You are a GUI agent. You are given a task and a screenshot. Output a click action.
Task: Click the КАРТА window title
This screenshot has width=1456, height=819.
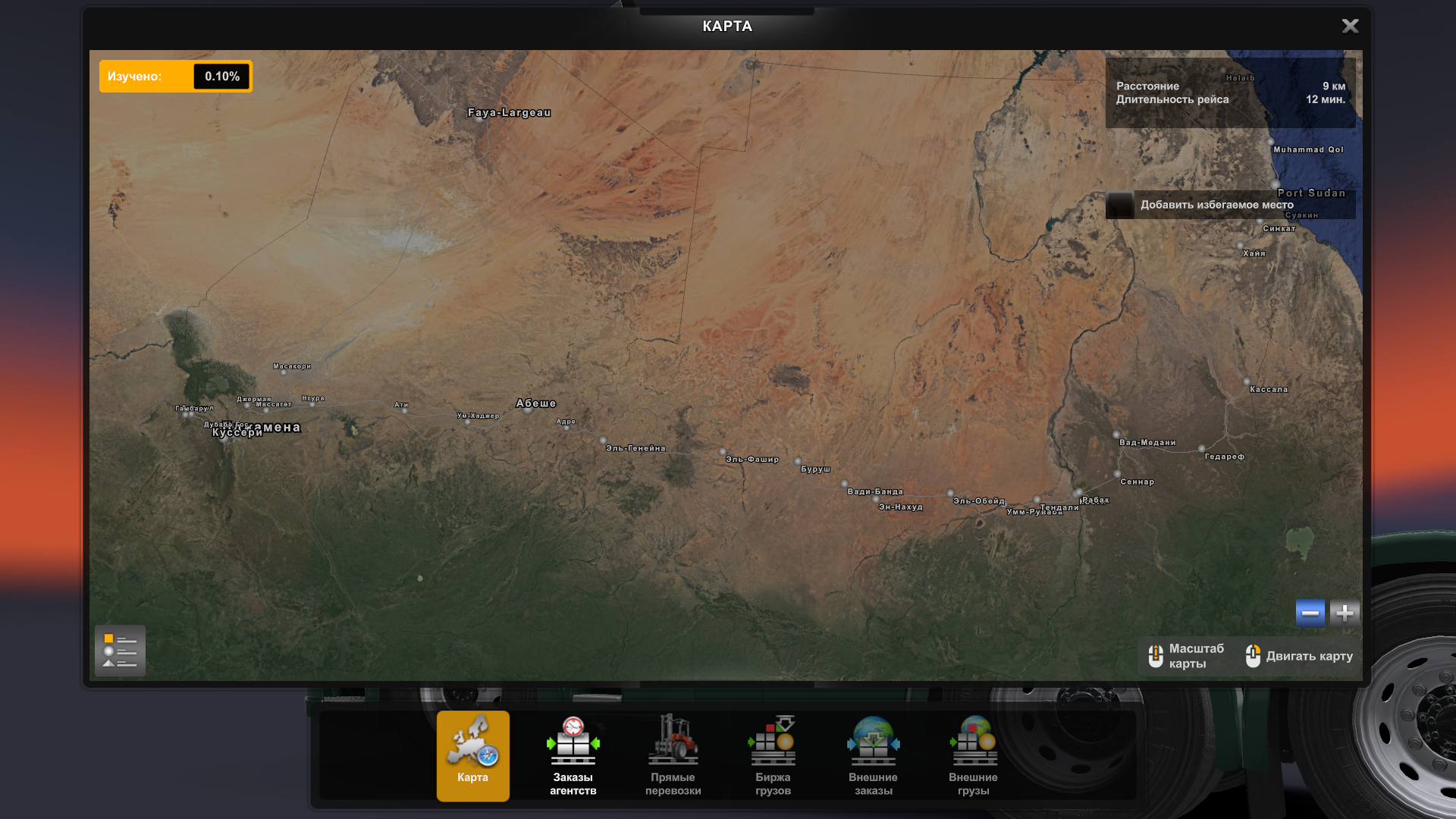tap(727, 26)
